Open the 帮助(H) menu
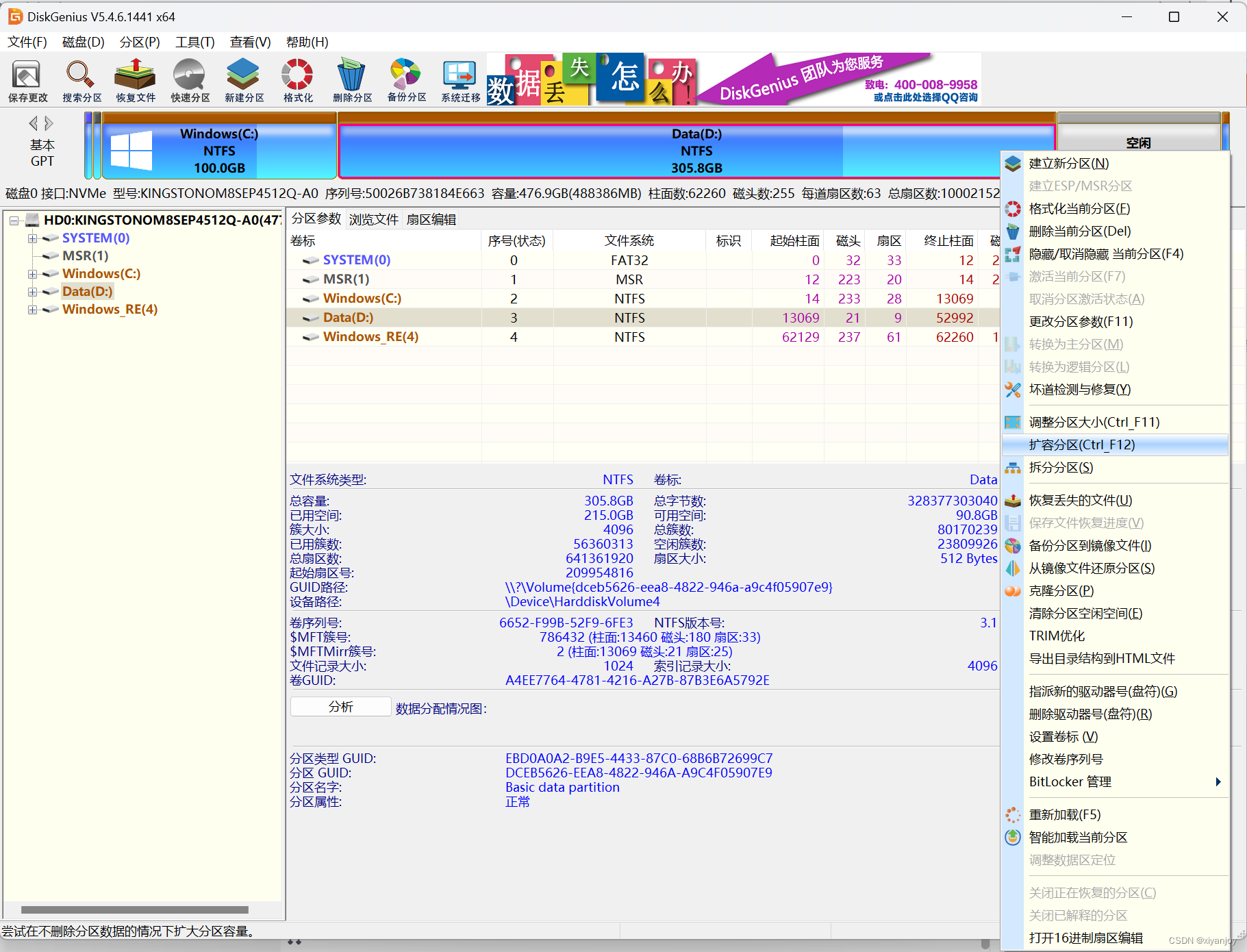Image resolution: width=1247 pixels, height=952 pixels. [307, 42]
